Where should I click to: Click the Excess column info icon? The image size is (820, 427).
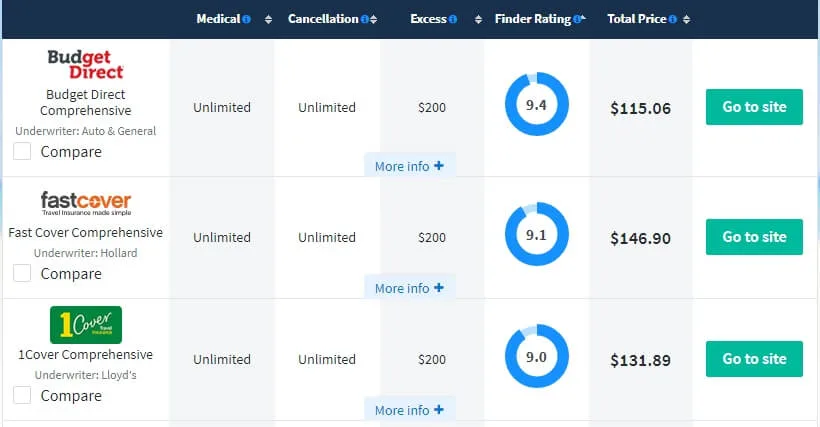(453, 19)
